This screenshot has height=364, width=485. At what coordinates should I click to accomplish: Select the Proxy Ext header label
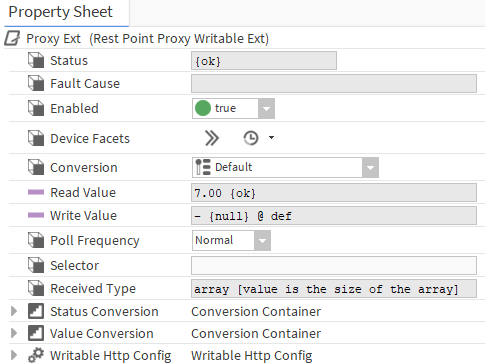53,39
